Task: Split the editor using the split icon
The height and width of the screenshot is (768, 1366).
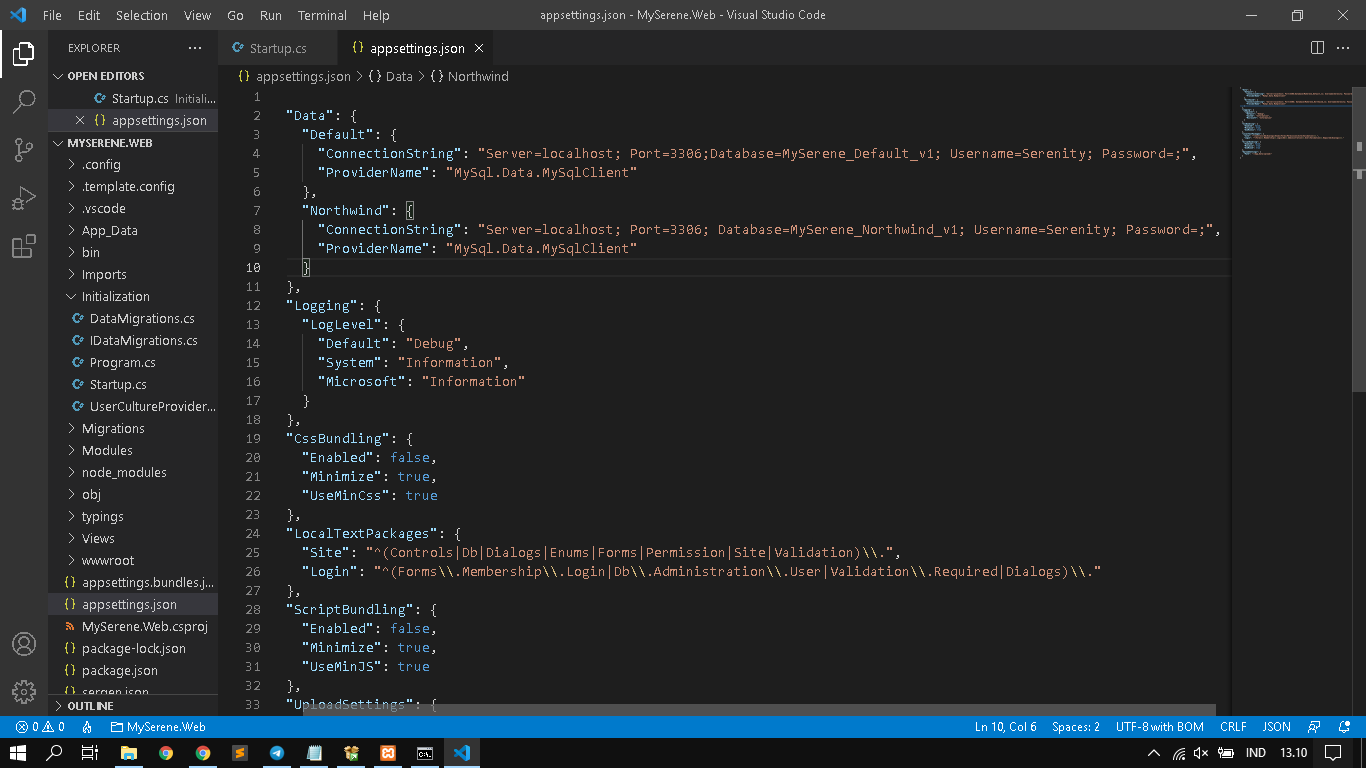Action: [x=1315, y=47]
